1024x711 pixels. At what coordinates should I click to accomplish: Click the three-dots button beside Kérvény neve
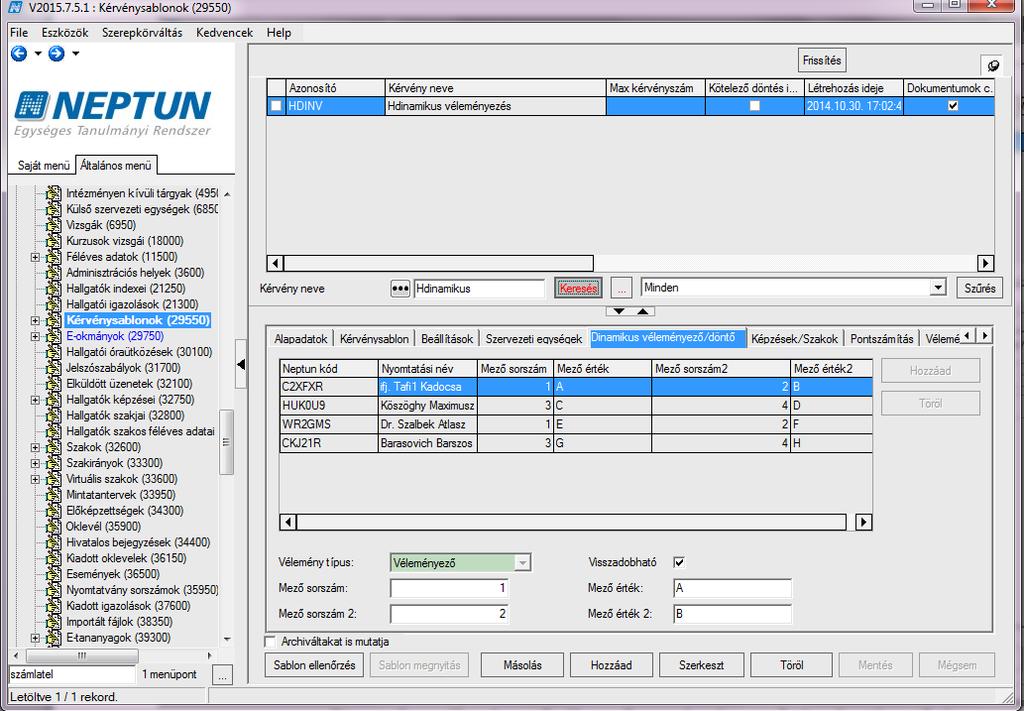click(x=400, y=289)
